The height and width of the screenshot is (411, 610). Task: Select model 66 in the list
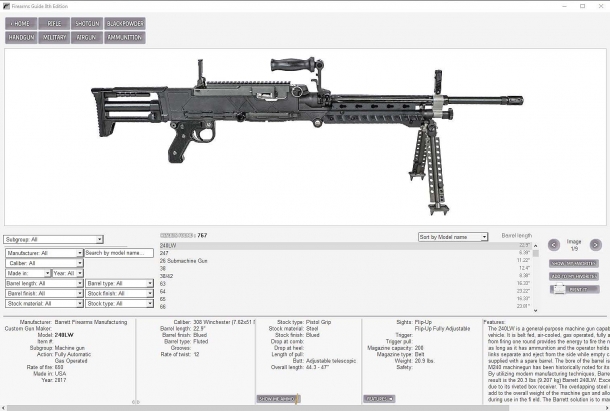(x=345, y=307)
